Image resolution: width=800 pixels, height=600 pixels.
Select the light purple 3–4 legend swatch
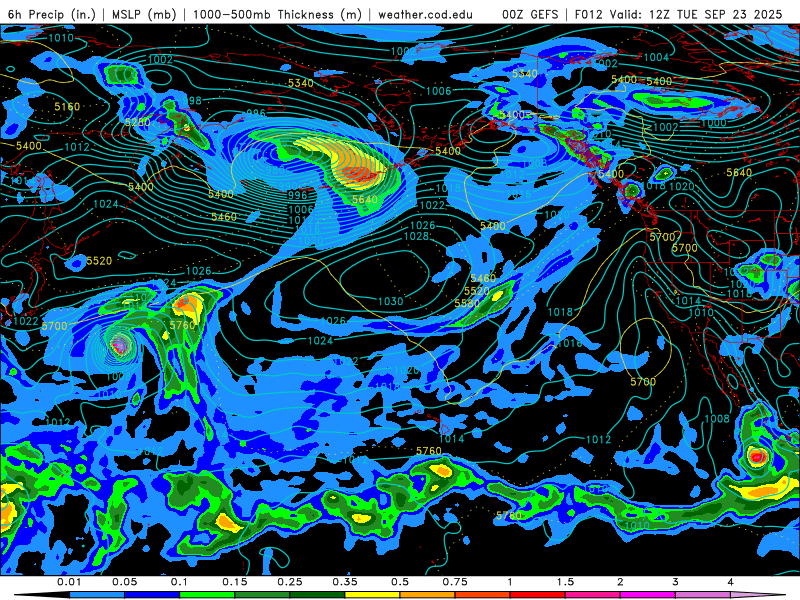pyautogui.click(x=703, y=595)
